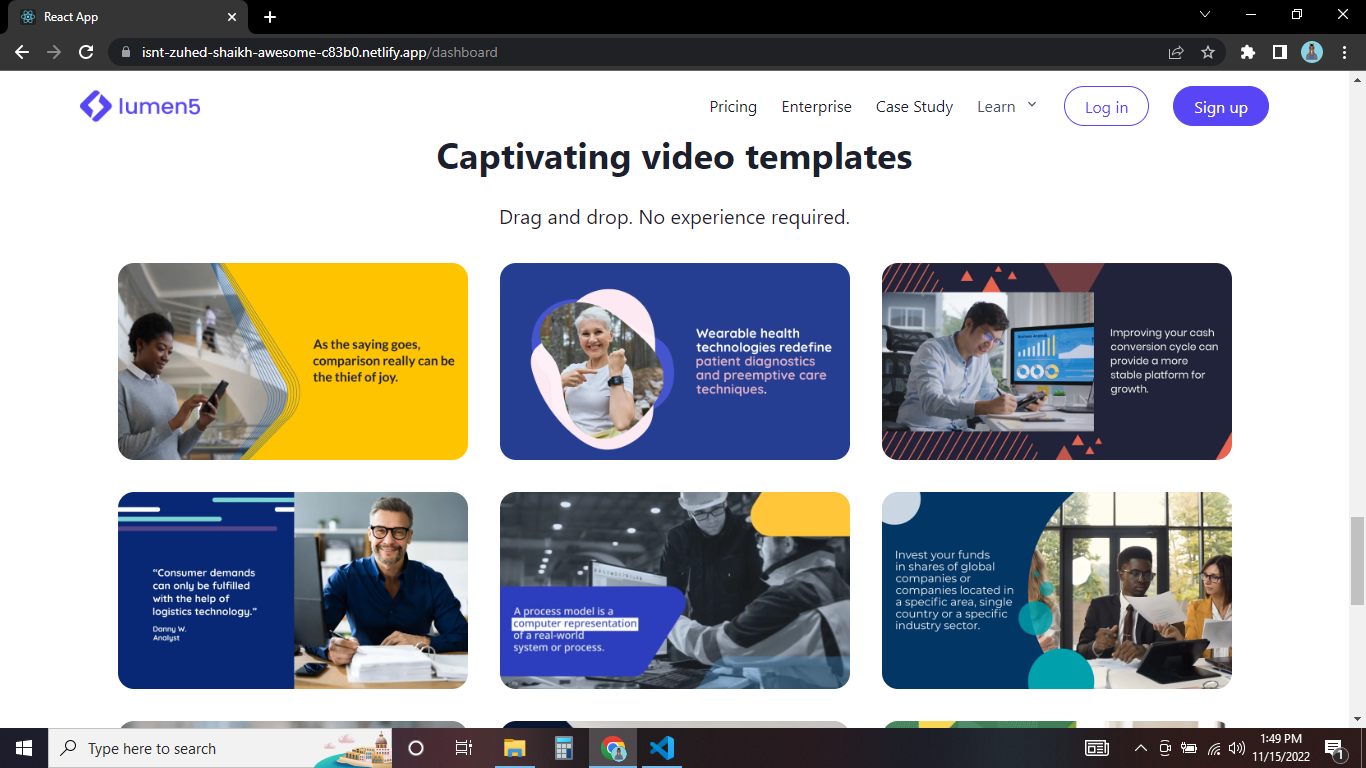The height and width of the screenshot is (768, 1366).
Task: Open the browser extensions puzzle icon
Action: click(x=1247, y=52)
